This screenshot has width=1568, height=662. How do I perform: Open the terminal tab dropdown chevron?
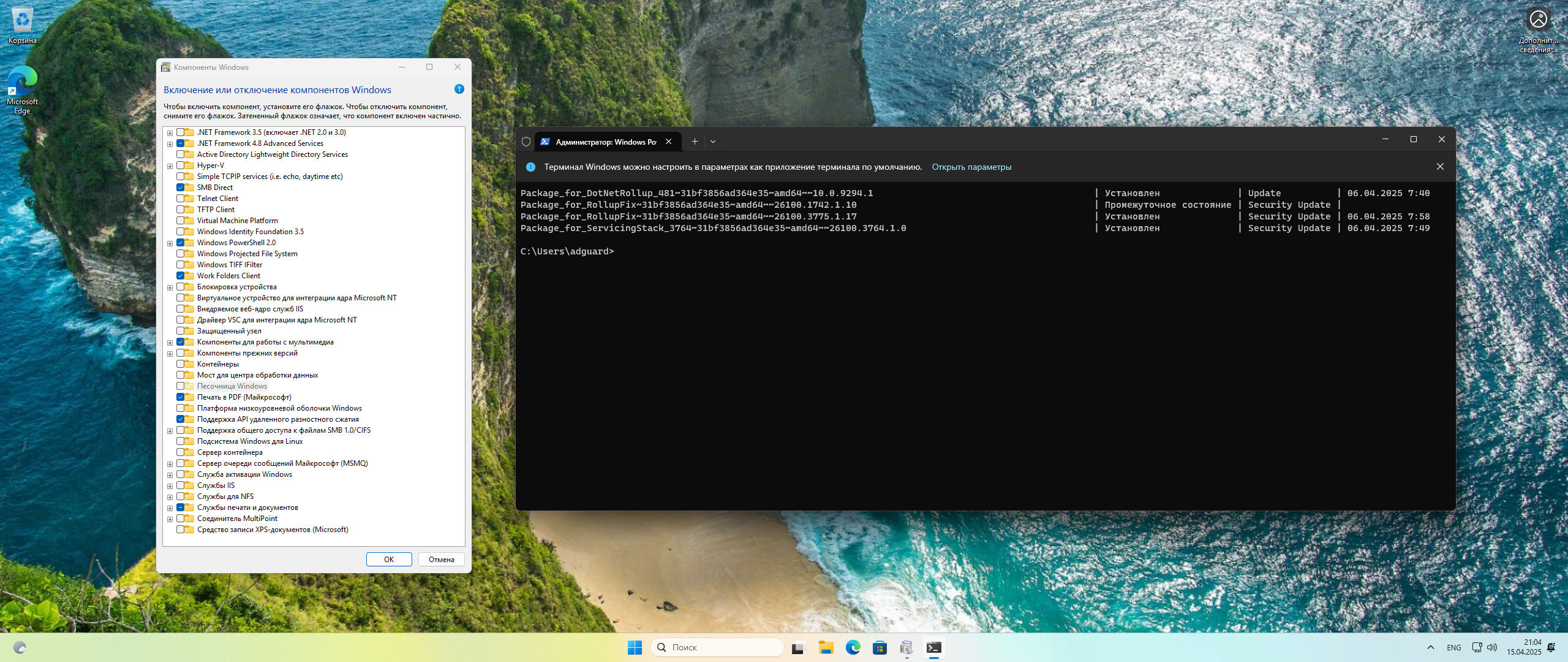[x=713, y=141]
